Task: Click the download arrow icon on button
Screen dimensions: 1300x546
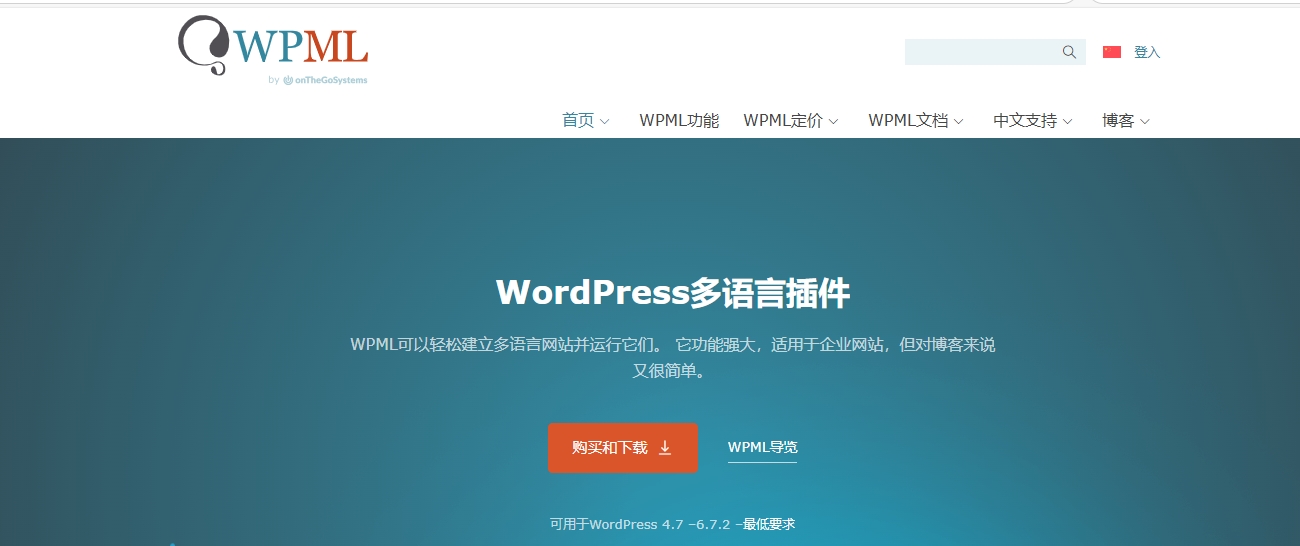Action: click(x=665, y=448)
